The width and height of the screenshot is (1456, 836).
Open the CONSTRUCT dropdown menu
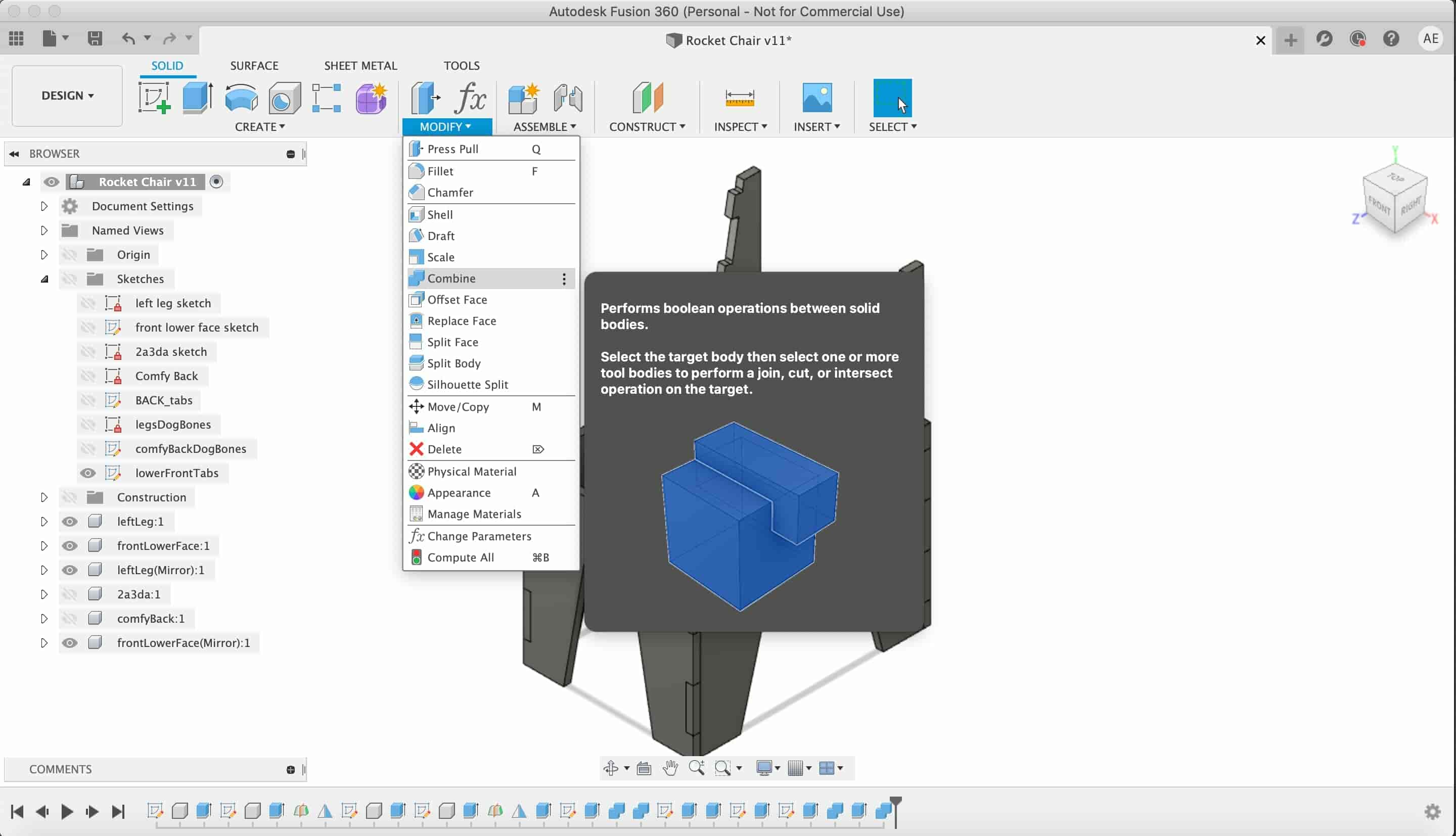(x=647, y=126)
